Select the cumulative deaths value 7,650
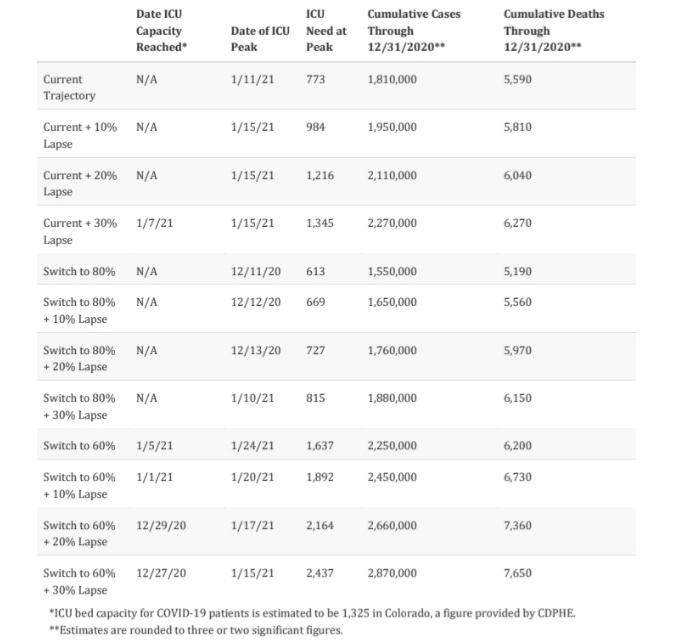 (x=520, y=573)
